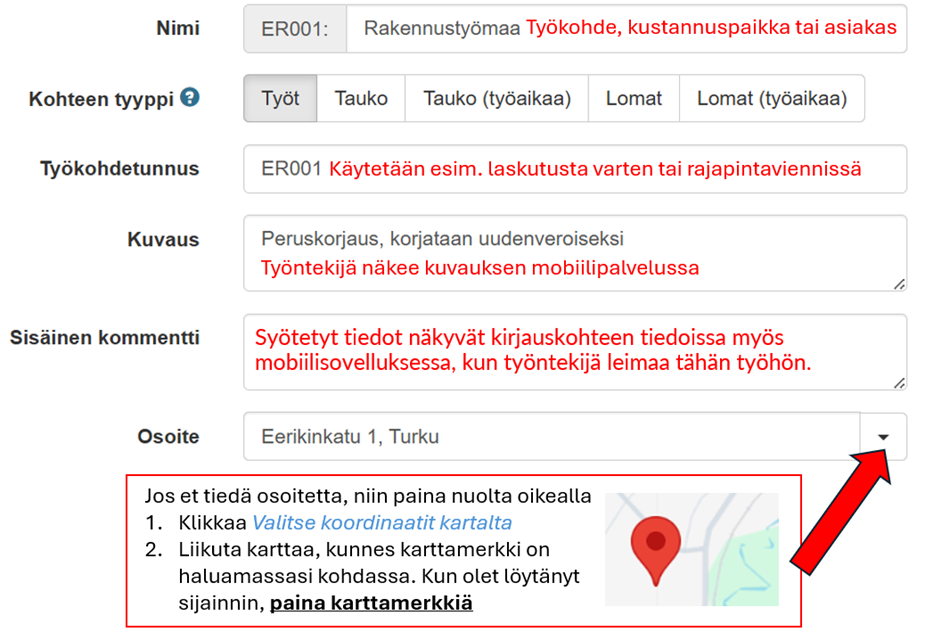Select Lomat as target type
Screen dimensions: 925x632
(x=633, y=99)
